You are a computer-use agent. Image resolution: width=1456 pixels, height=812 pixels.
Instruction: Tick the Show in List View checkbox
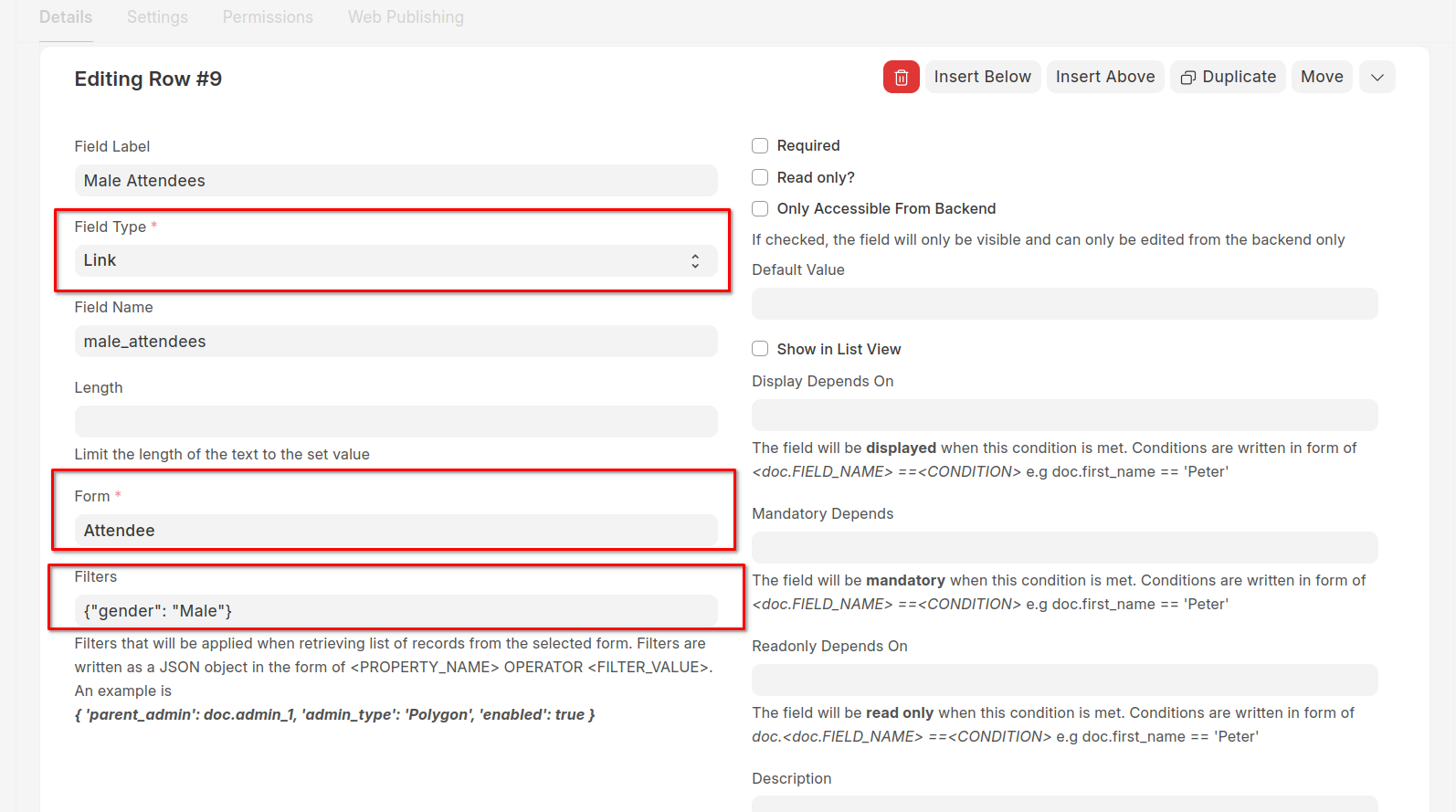coord(760,349)
